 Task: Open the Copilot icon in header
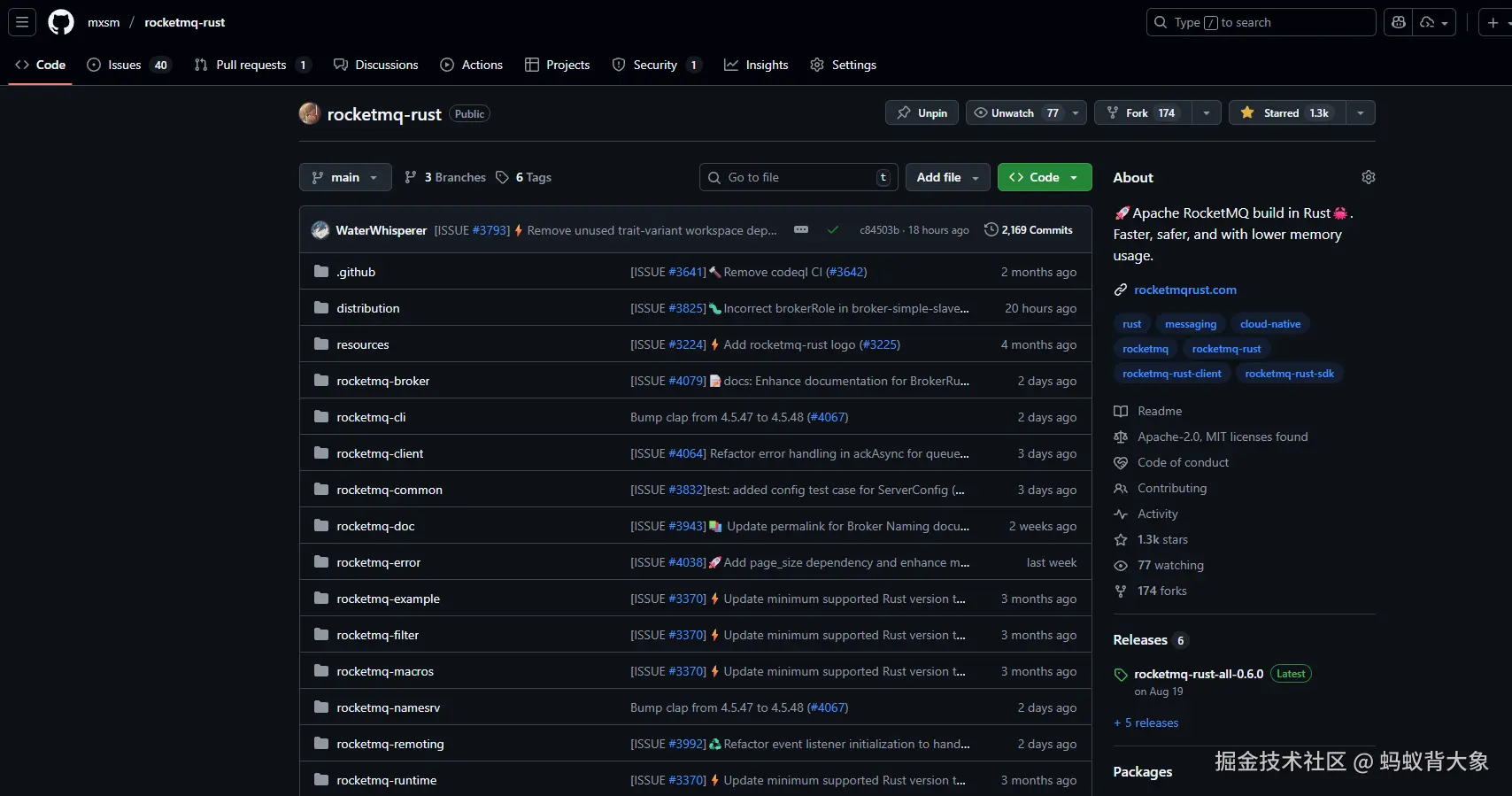pos(1399,22)
